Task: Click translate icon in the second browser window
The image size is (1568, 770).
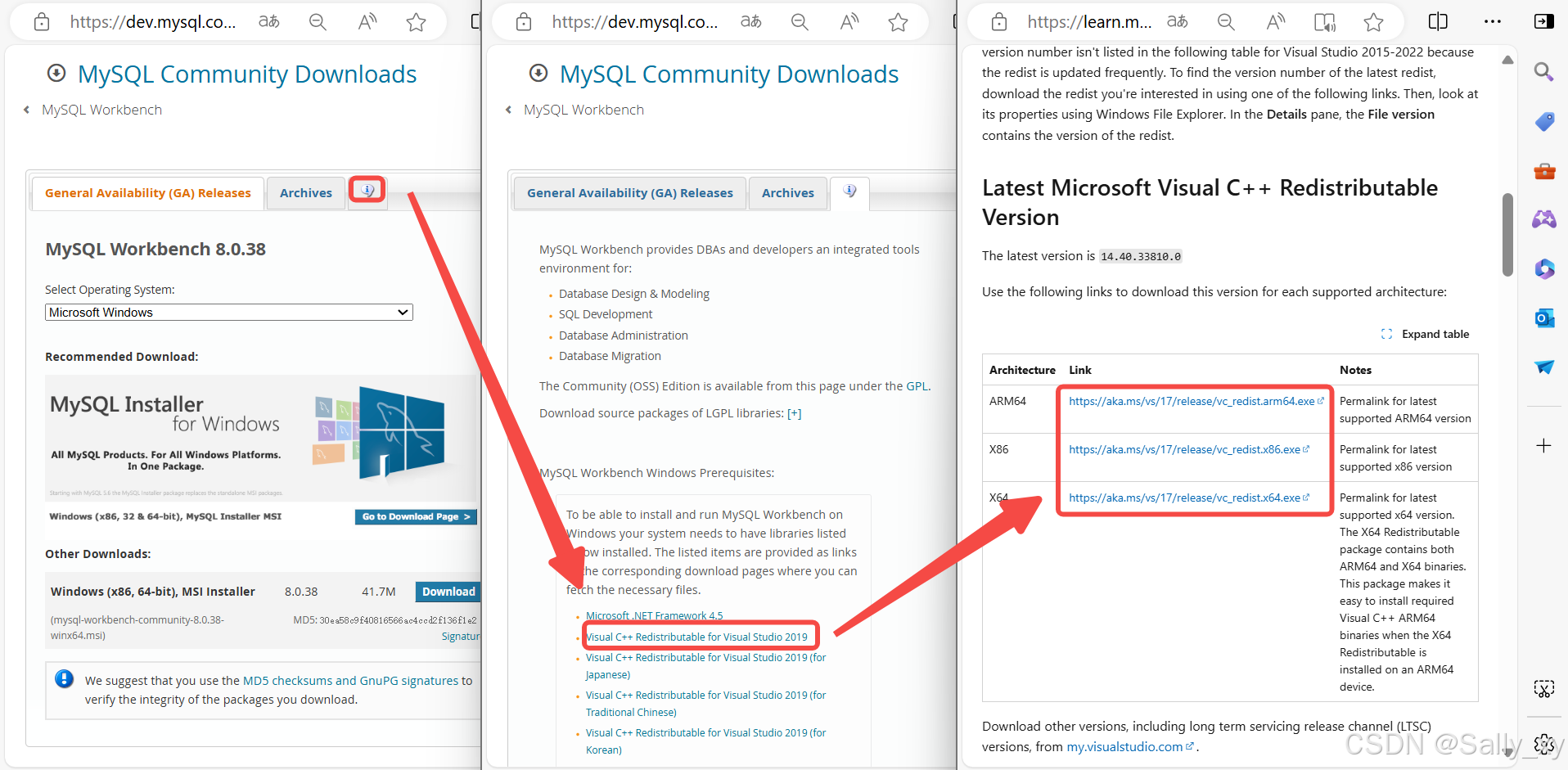Action: coord(751,22)
